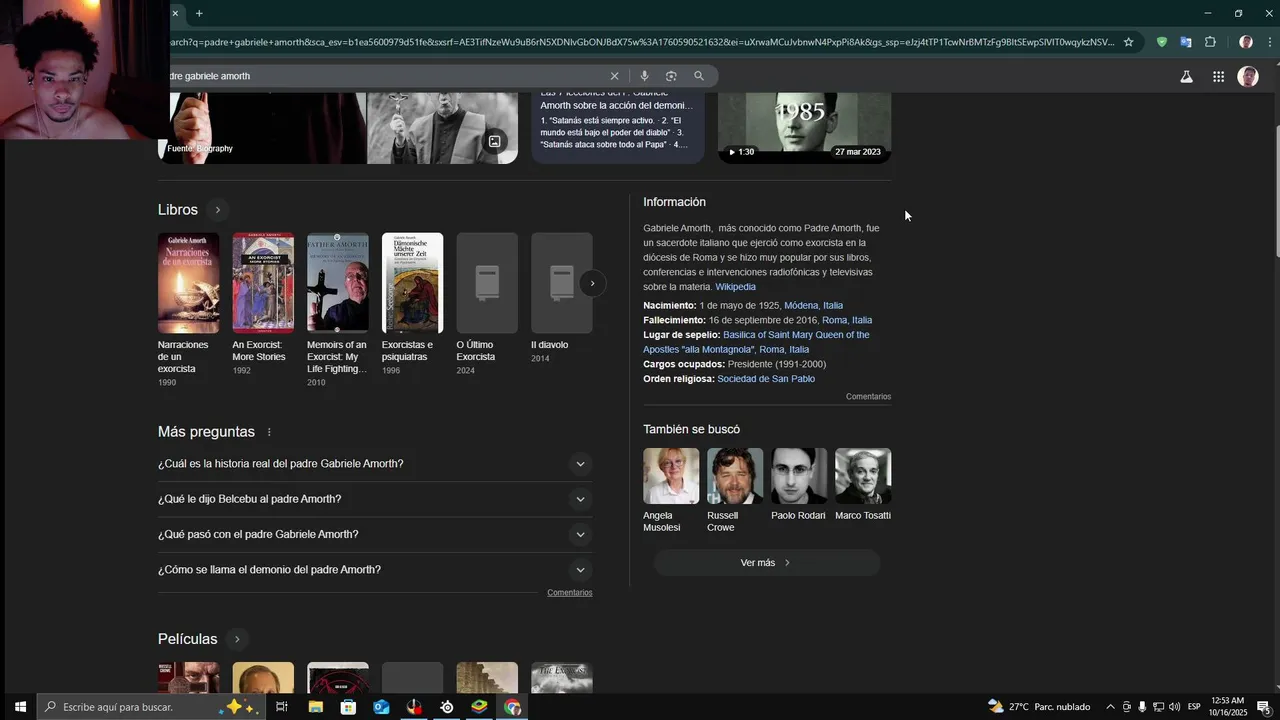This screenshot has height=720, width=1280.
Task: Clear the Google search box text
Action: tap(614, 76)
